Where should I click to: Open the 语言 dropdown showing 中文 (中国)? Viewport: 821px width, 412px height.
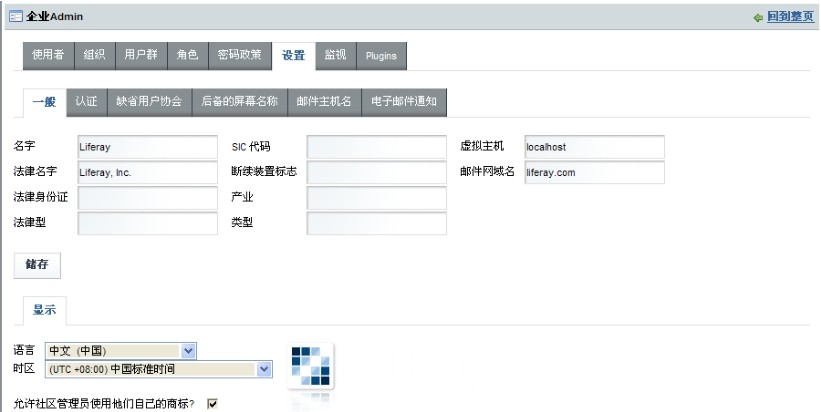[x=121, y=351]
